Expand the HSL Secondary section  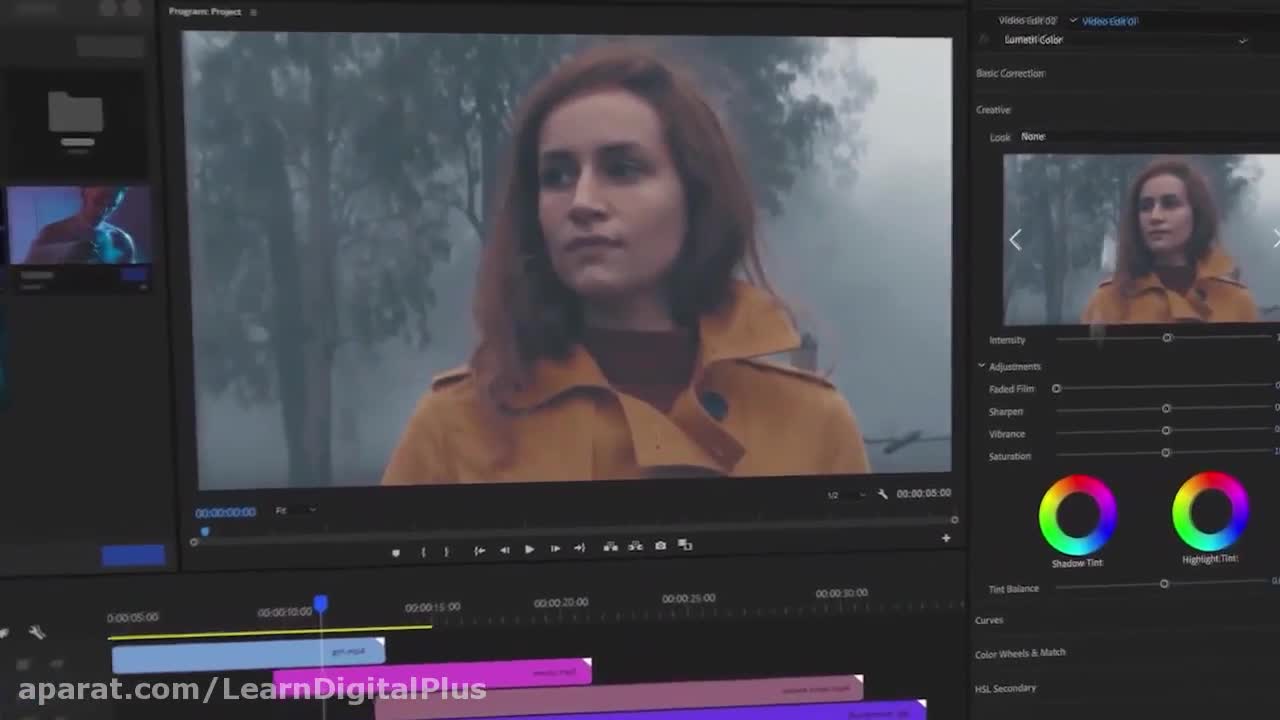[x=1005, y=688]
